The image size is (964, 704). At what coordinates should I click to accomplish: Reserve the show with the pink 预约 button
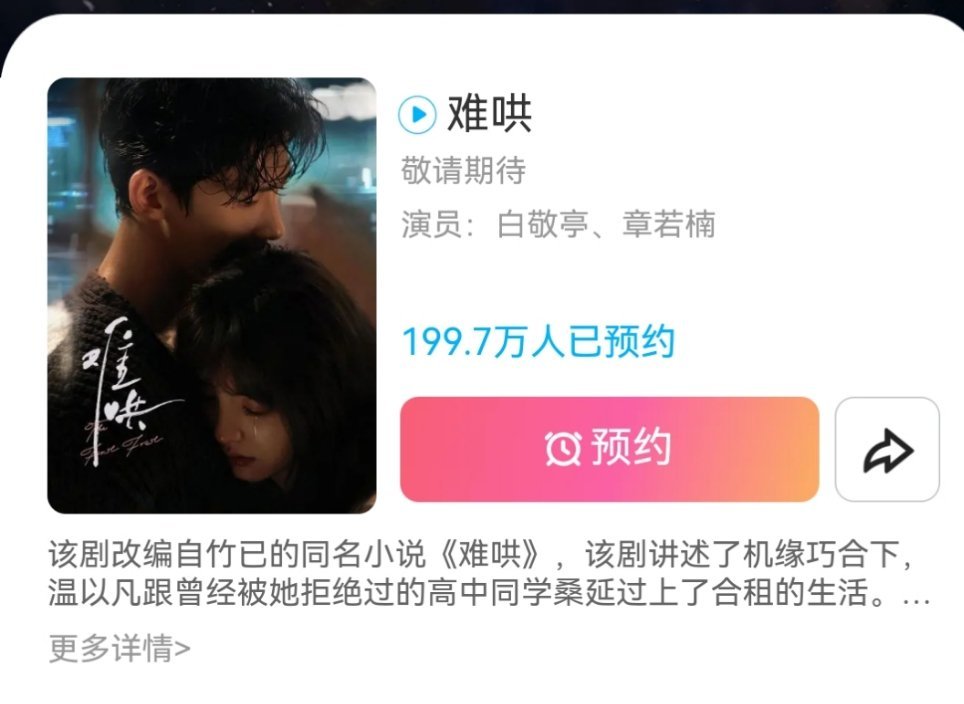[x=609, y=449]
